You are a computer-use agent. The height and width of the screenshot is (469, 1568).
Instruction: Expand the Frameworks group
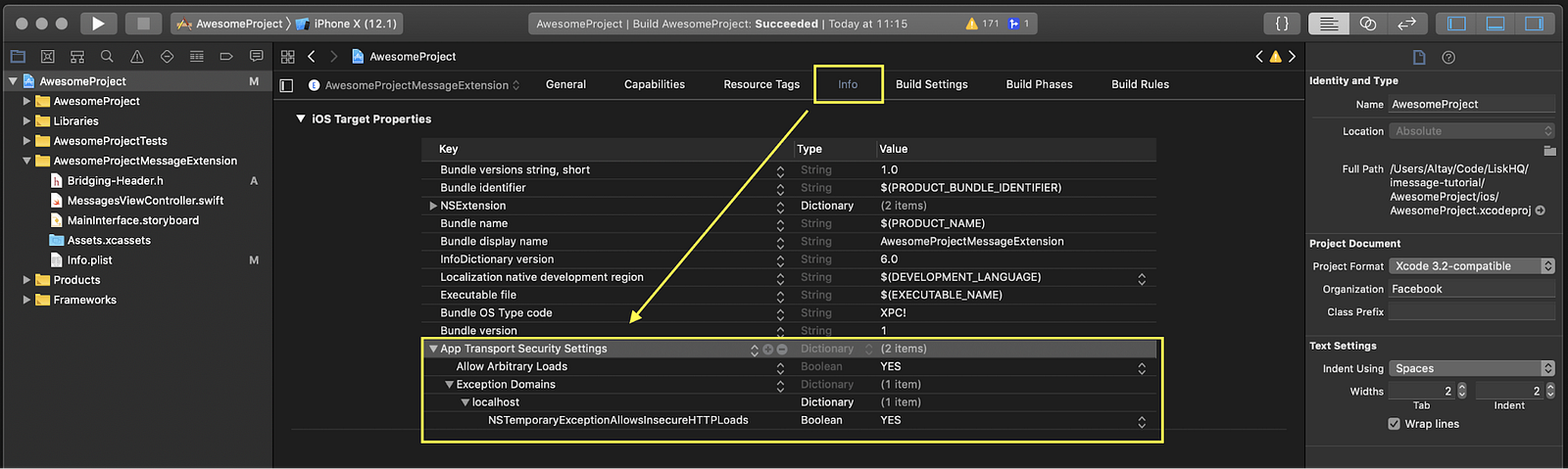26,300
